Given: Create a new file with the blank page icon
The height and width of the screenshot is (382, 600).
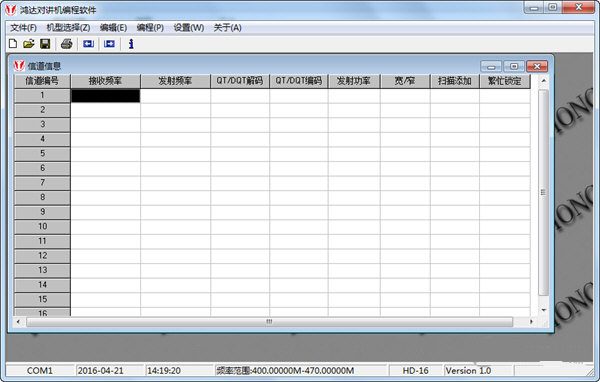Looking at the screenshot, I should (x=13, y=44).
